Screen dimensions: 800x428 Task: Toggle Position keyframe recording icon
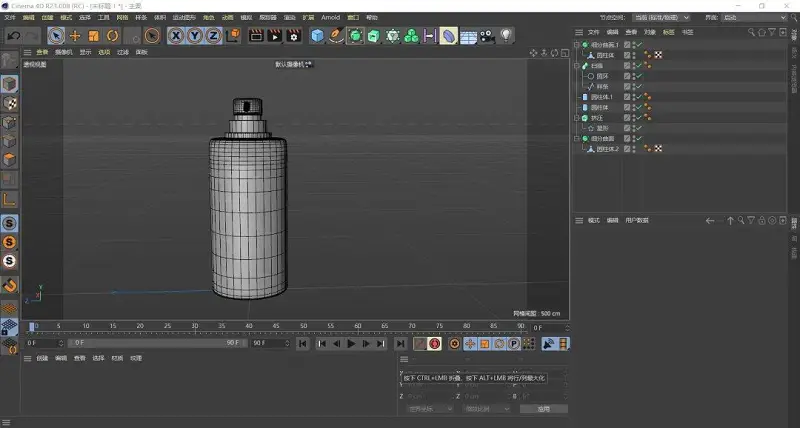tap(469, 344)
